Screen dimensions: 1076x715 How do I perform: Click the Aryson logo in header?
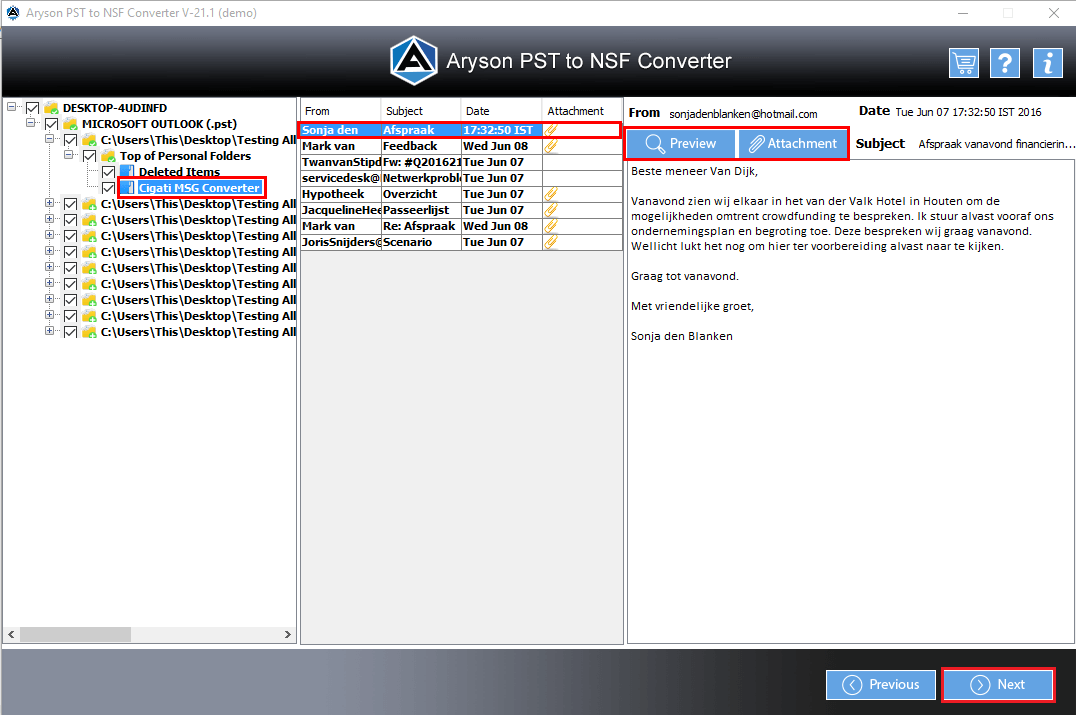coord(414,60)
